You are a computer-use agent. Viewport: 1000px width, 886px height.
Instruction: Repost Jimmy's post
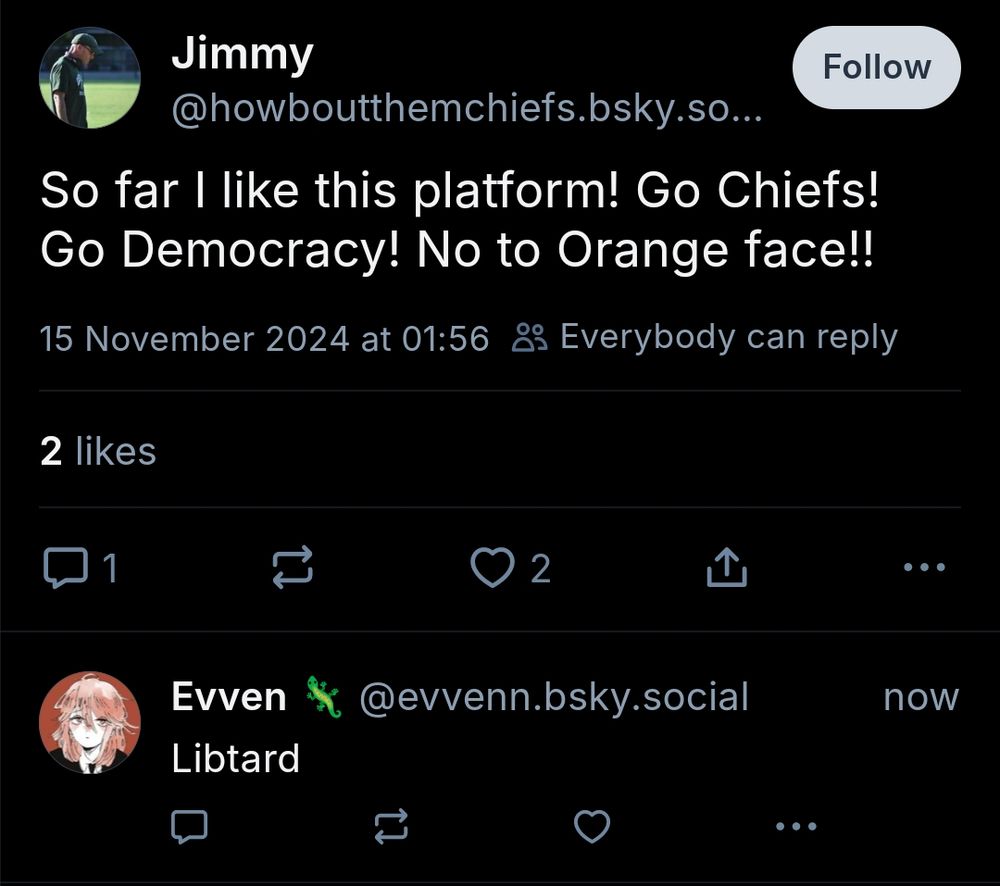[293, 568]
